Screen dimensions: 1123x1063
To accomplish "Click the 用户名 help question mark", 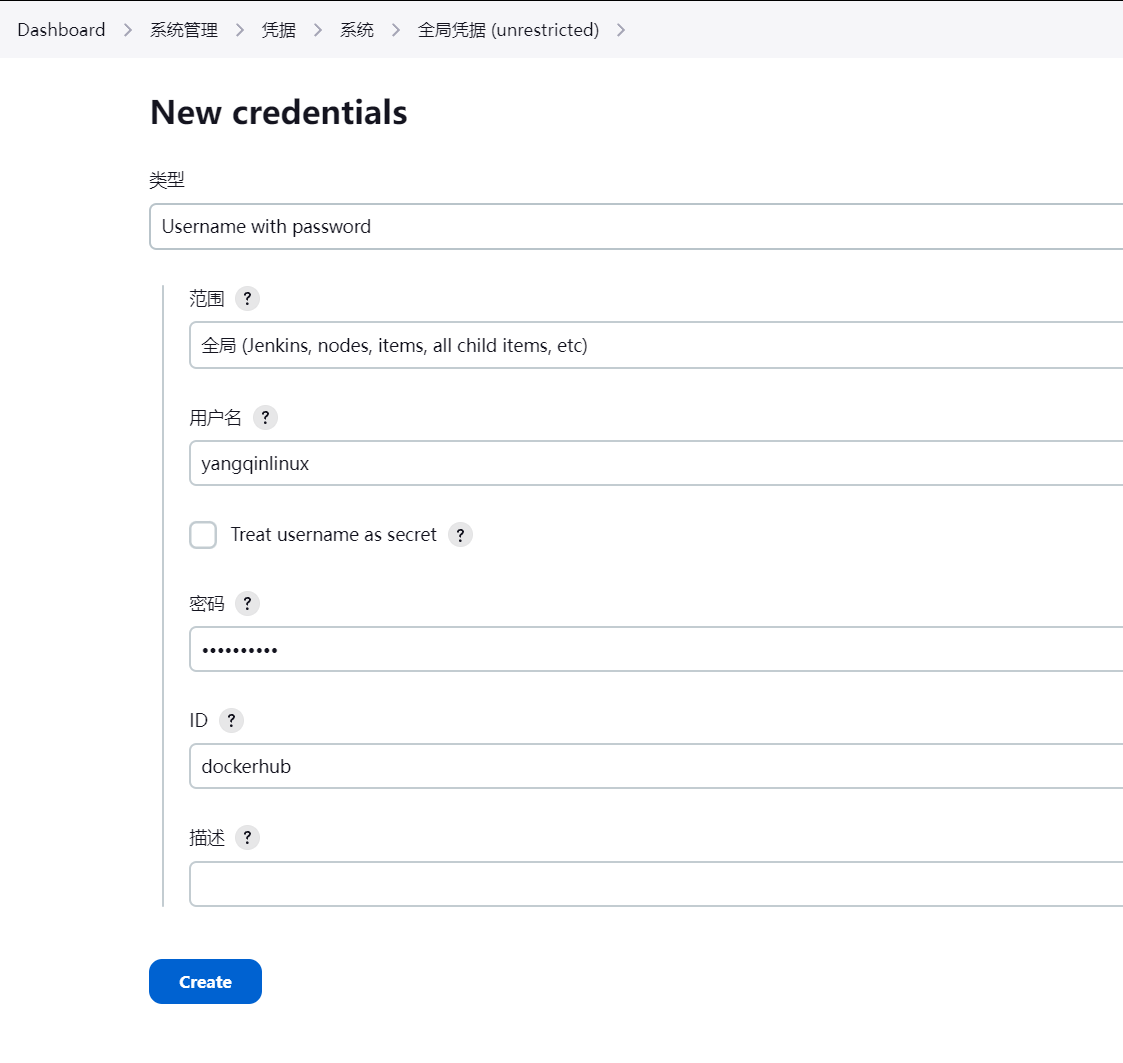I will pos(265,418).
